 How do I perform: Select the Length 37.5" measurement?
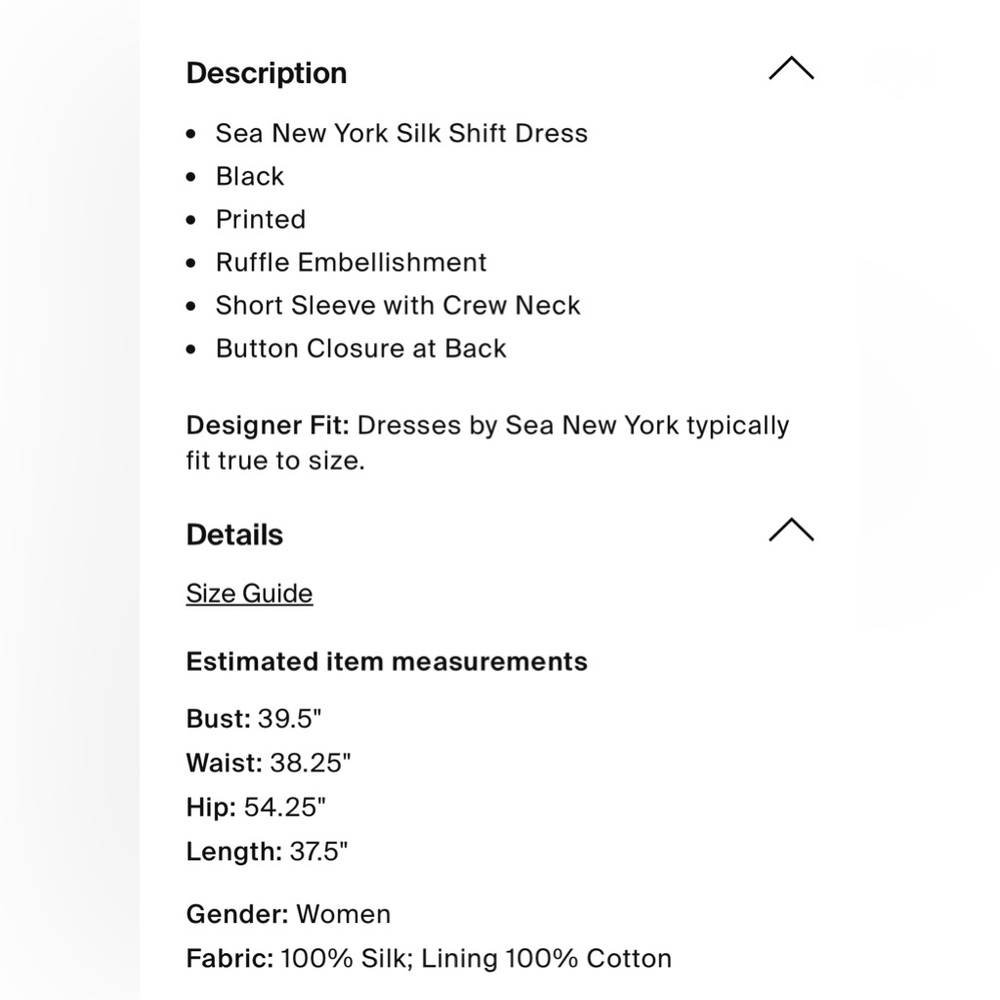click(x=267, y=851)
